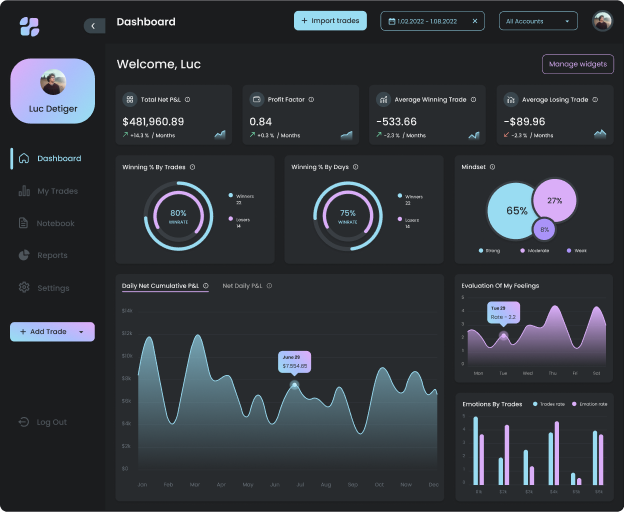624x512 pixels.
Task: Open My Trades in the sidebar
Action: tap(56, 191)
